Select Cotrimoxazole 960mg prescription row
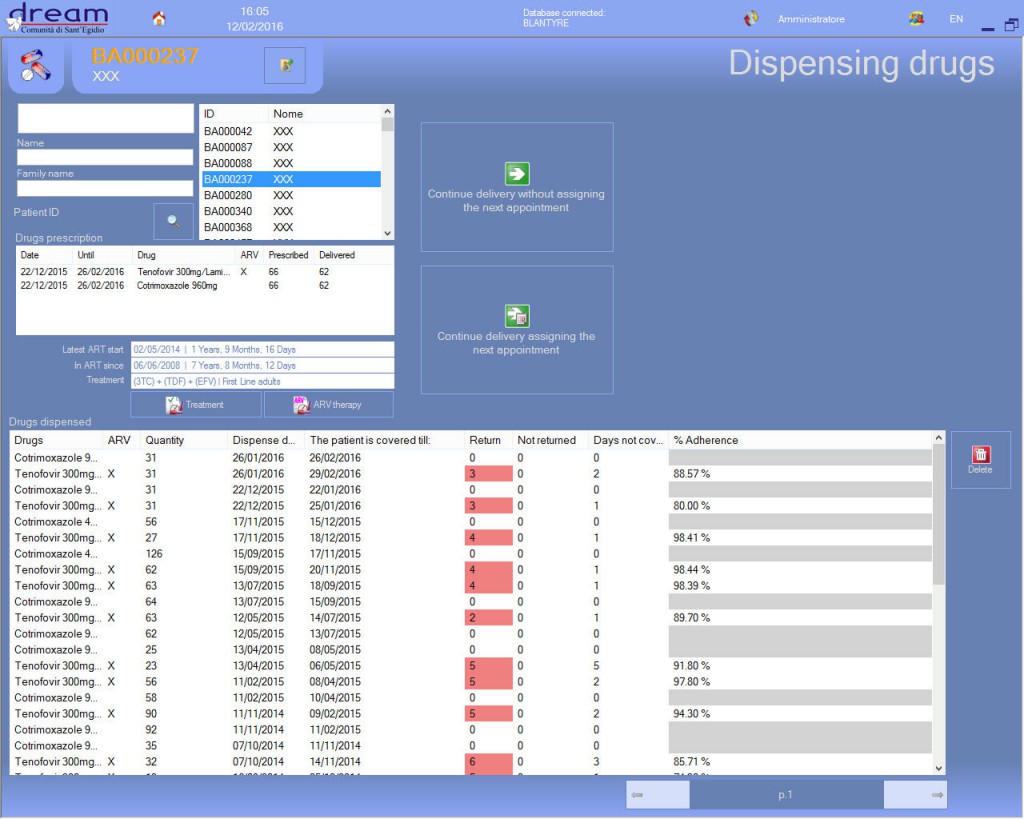The height and width of the screenshot is (819, 1024). [x=204, y=285]
